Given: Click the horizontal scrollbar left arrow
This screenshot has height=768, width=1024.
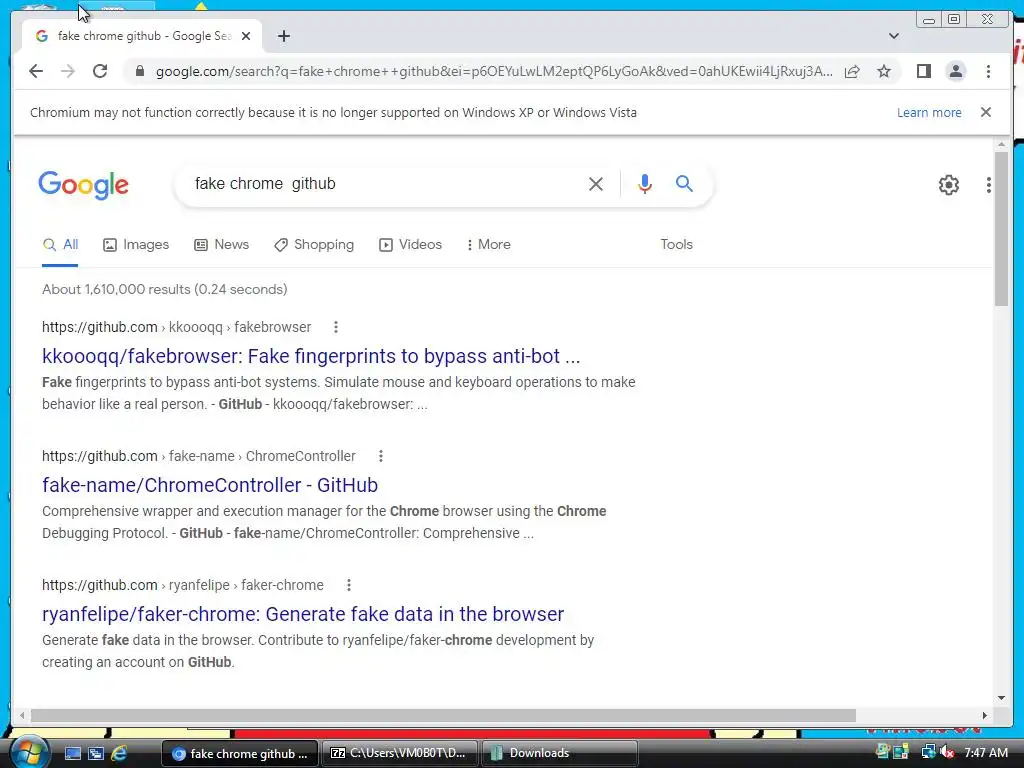Looking at the screenshot, I should click(x=22, y=716).
